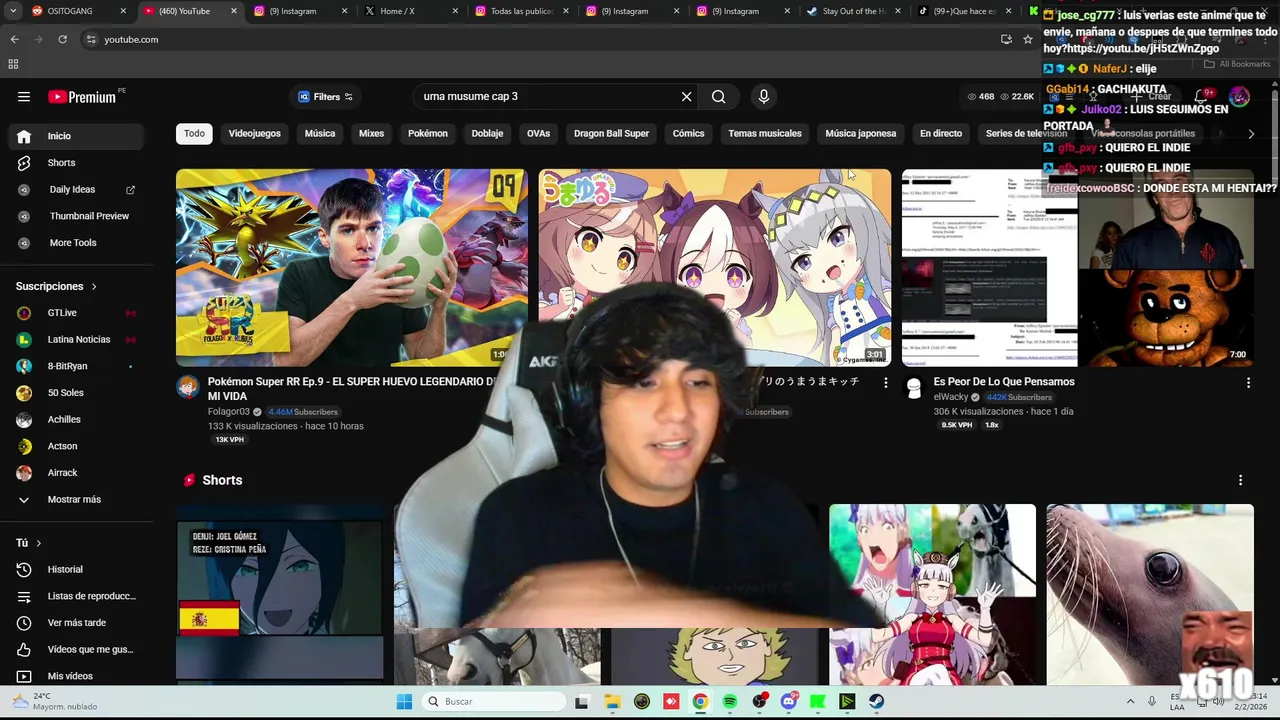Advance the filter chips with the right arrow

click(x=1251, y=134)
